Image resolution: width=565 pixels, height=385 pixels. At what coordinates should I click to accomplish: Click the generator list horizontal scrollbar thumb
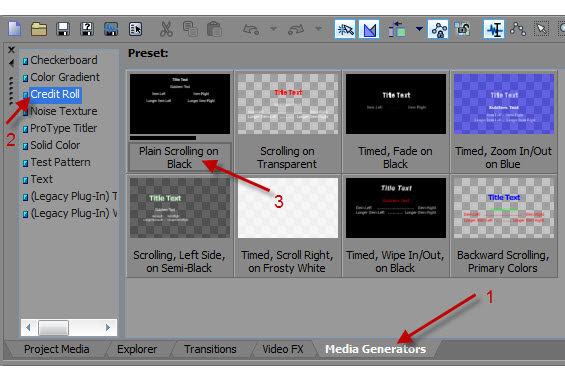53,328
